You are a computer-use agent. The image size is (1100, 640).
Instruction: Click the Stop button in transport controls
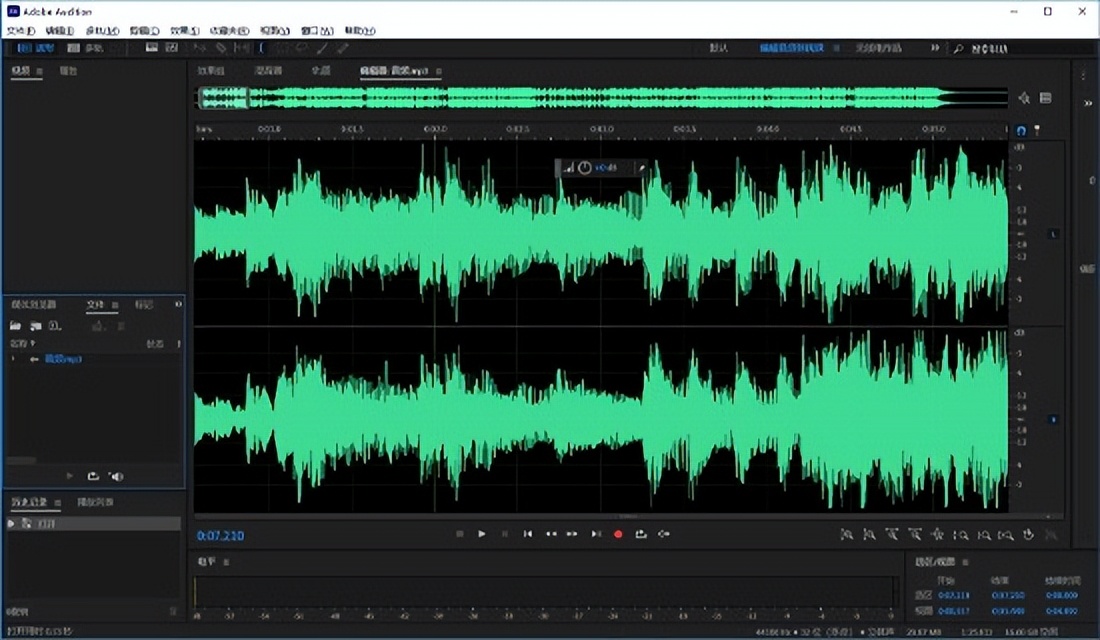459,534
